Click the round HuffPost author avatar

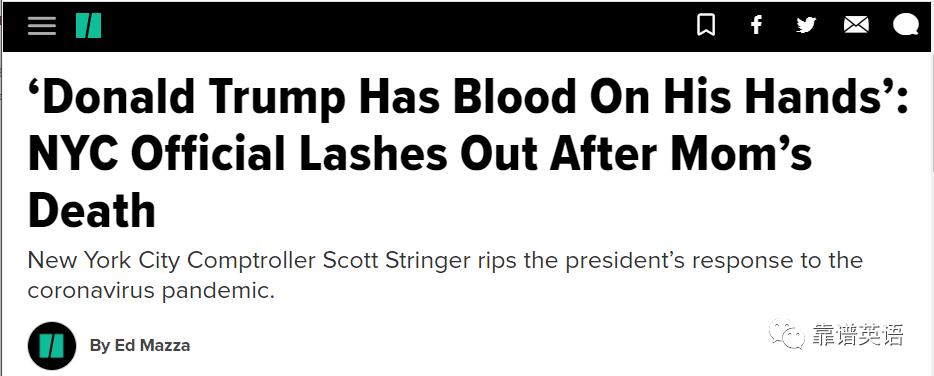point(52,346)
